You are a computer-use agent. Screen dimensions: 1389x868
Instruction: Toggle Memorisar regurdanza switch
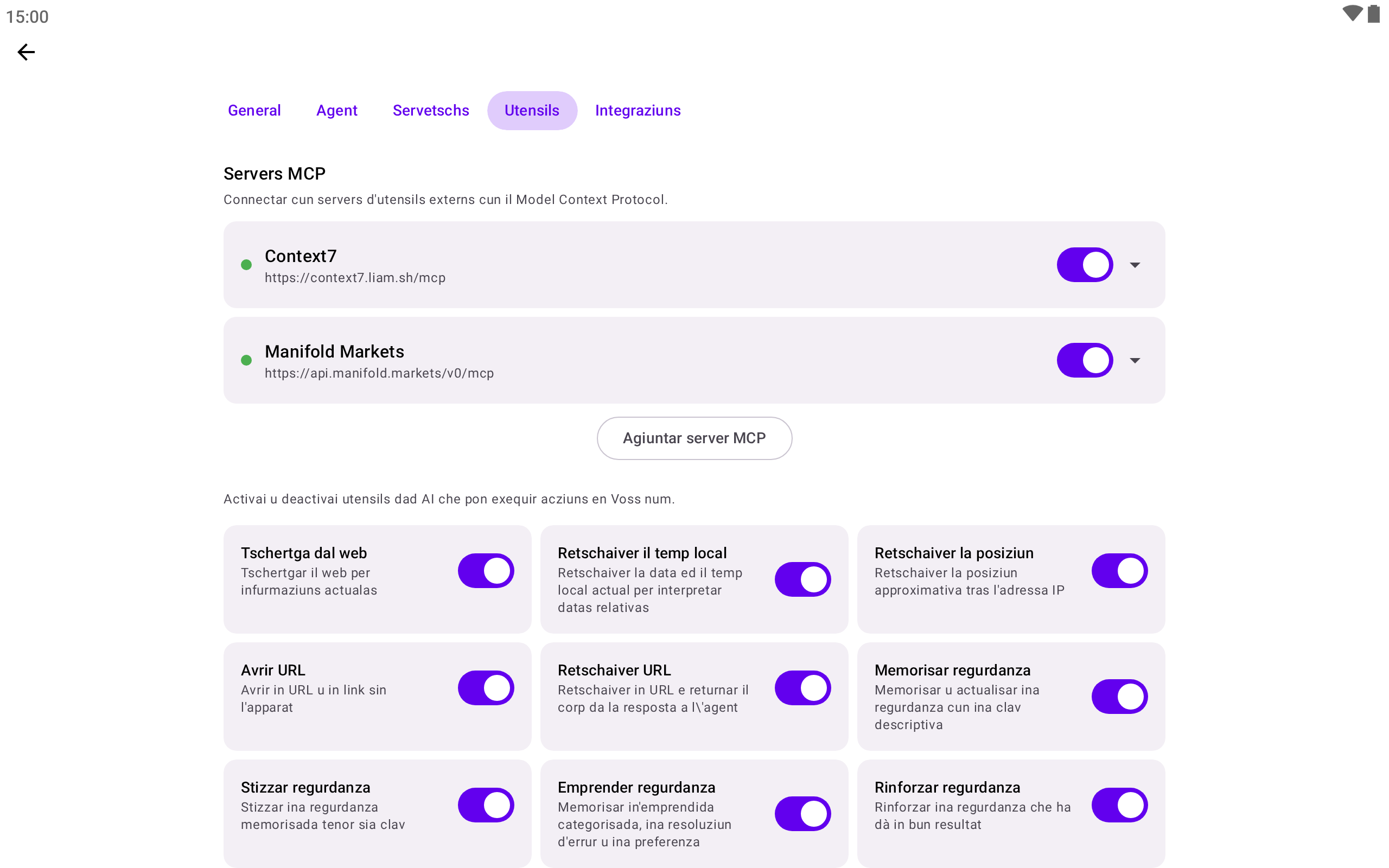(x=1119, y=697)
